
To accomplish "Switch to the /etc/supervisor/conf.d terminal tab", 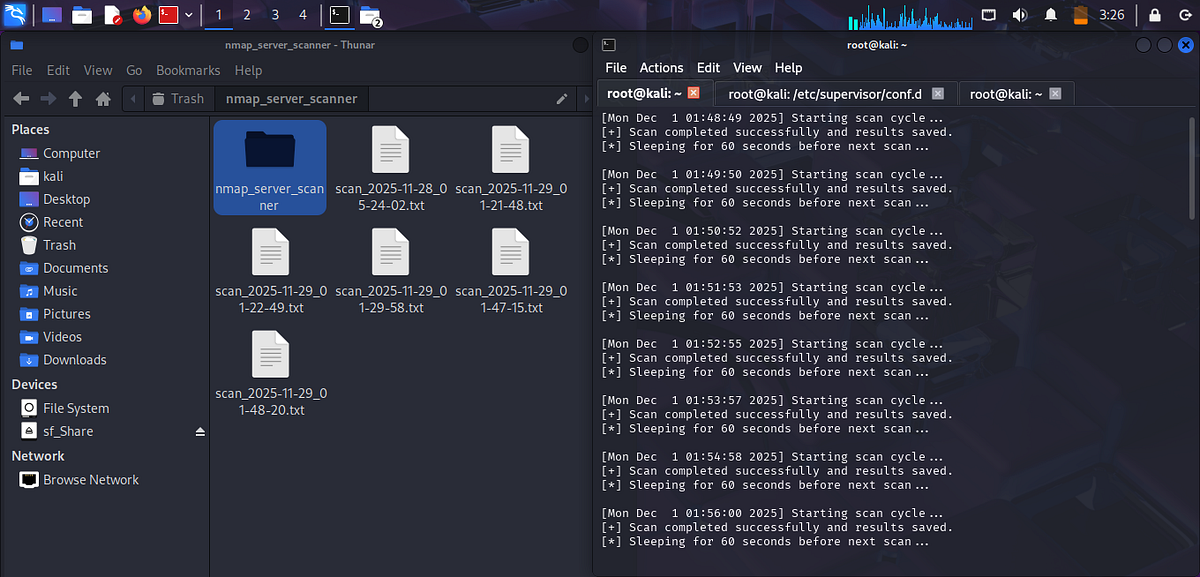I will [x=828, y=91].
